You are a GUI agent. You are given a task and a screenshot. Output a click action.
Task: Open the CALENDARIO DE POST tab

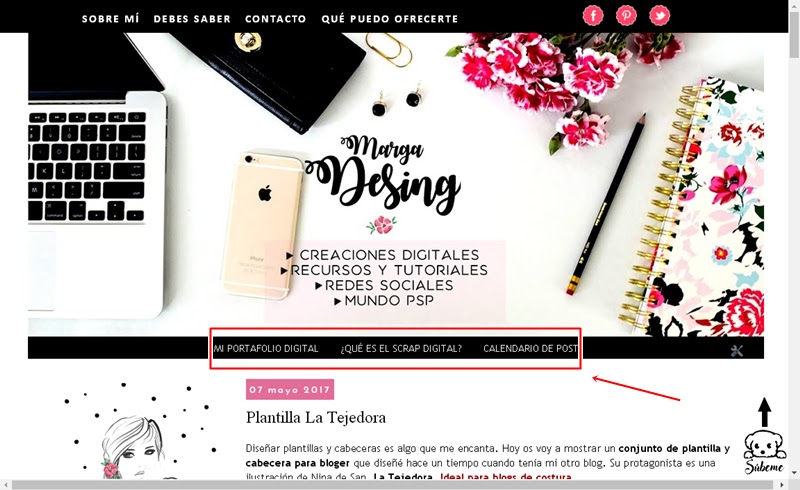531,349
